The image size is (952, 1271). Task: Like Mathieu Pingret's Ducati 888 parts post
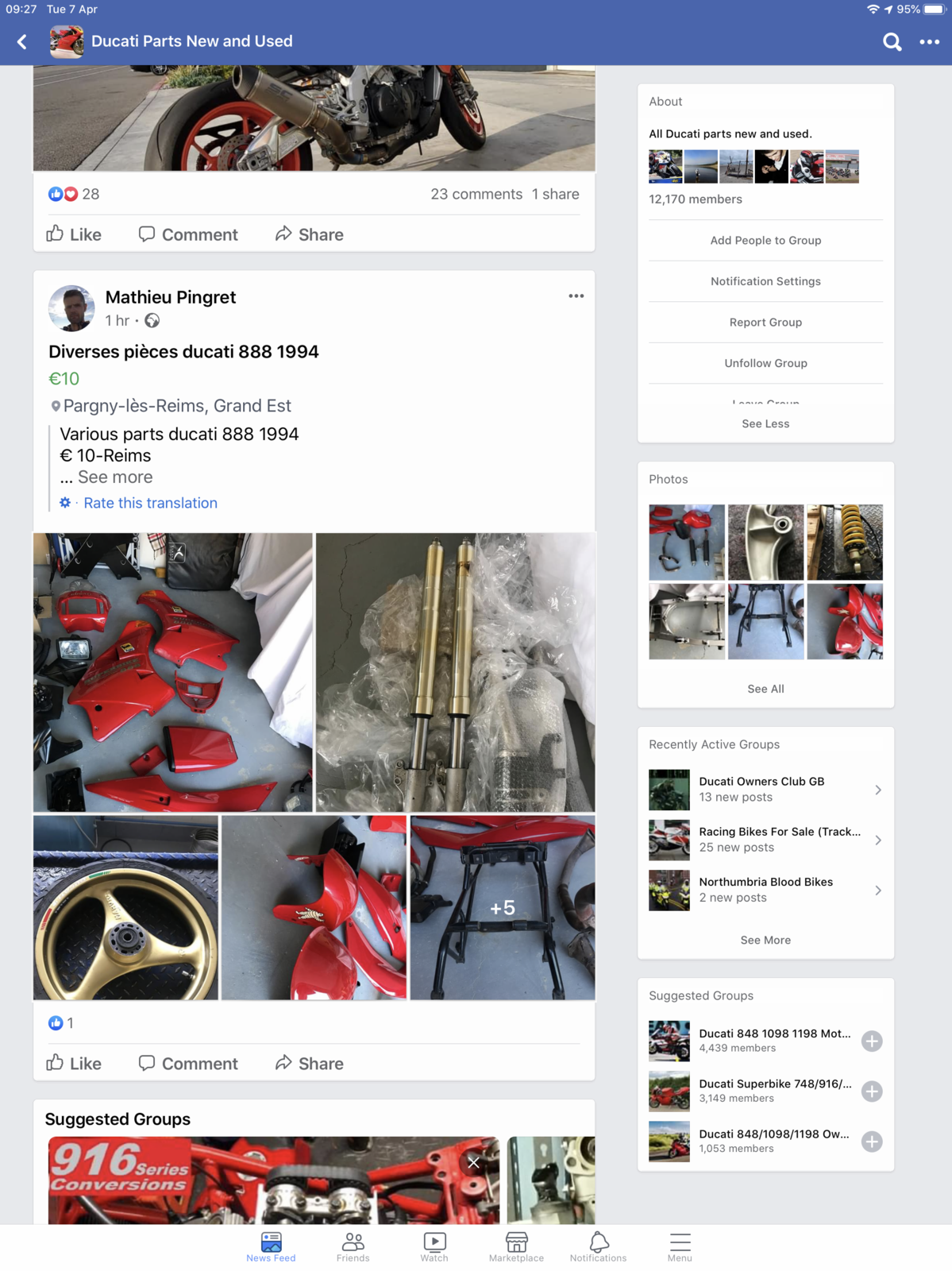point(74,1064)
